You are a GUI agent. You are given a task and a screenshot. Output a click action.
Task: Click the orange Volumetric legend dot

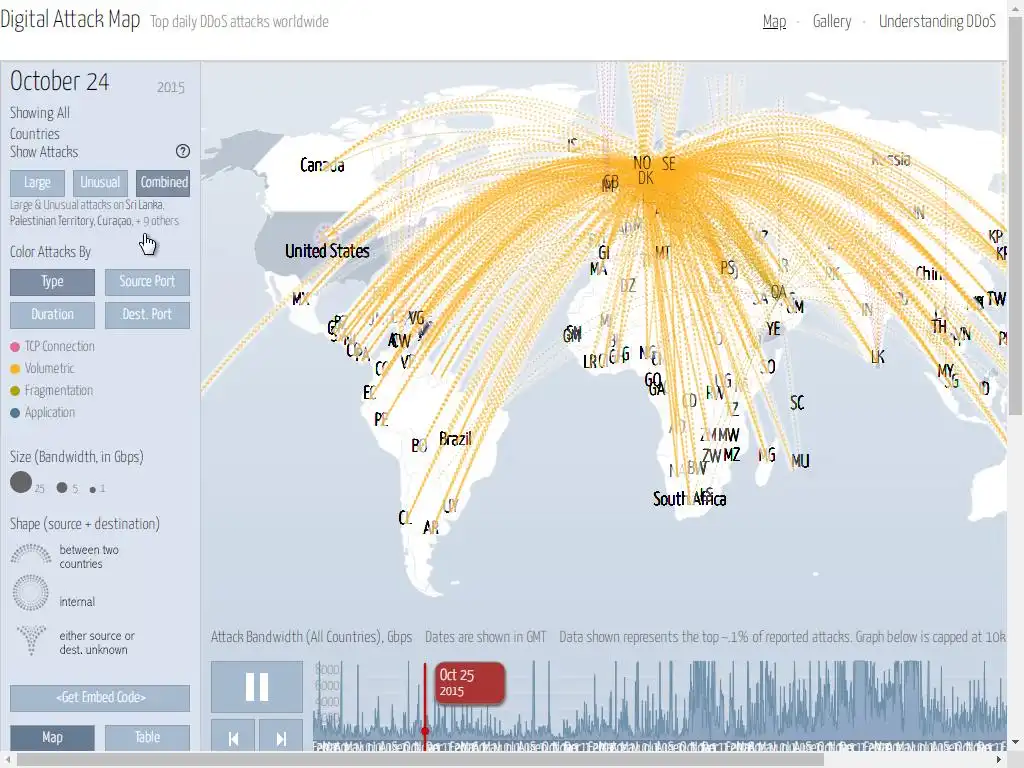tap(15, 369)
